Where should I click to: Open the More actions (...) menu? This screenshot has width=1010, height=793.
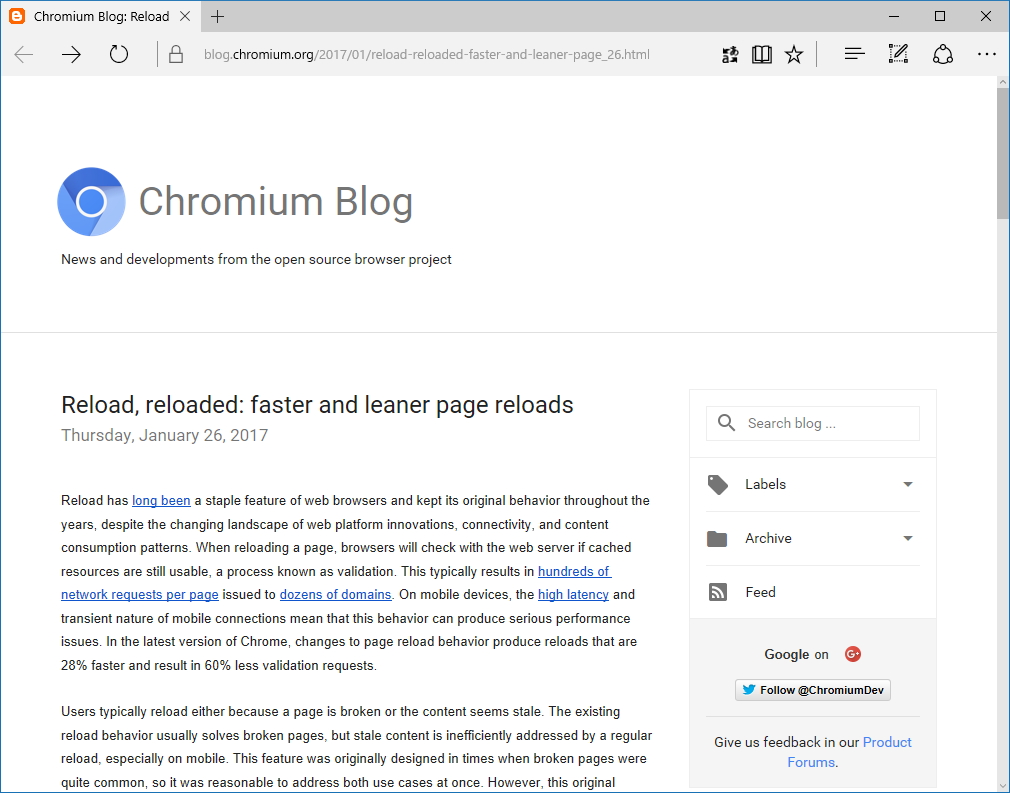coord(987,54)
